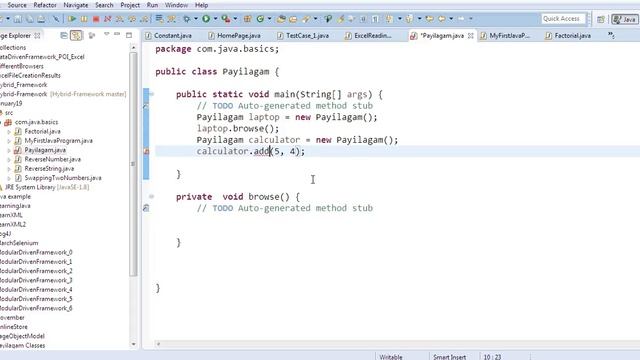
Task: Click the Writable status bar entry
Action: (x=391, y=357)
